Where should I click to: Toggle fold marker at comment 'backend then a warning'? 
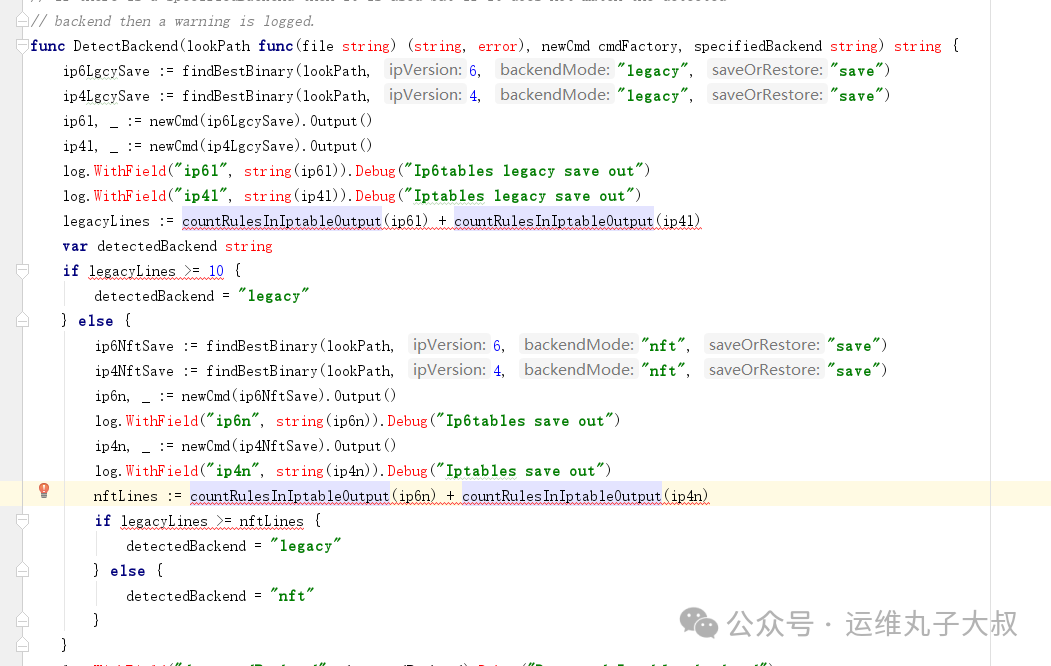click(x=22, y=21)
